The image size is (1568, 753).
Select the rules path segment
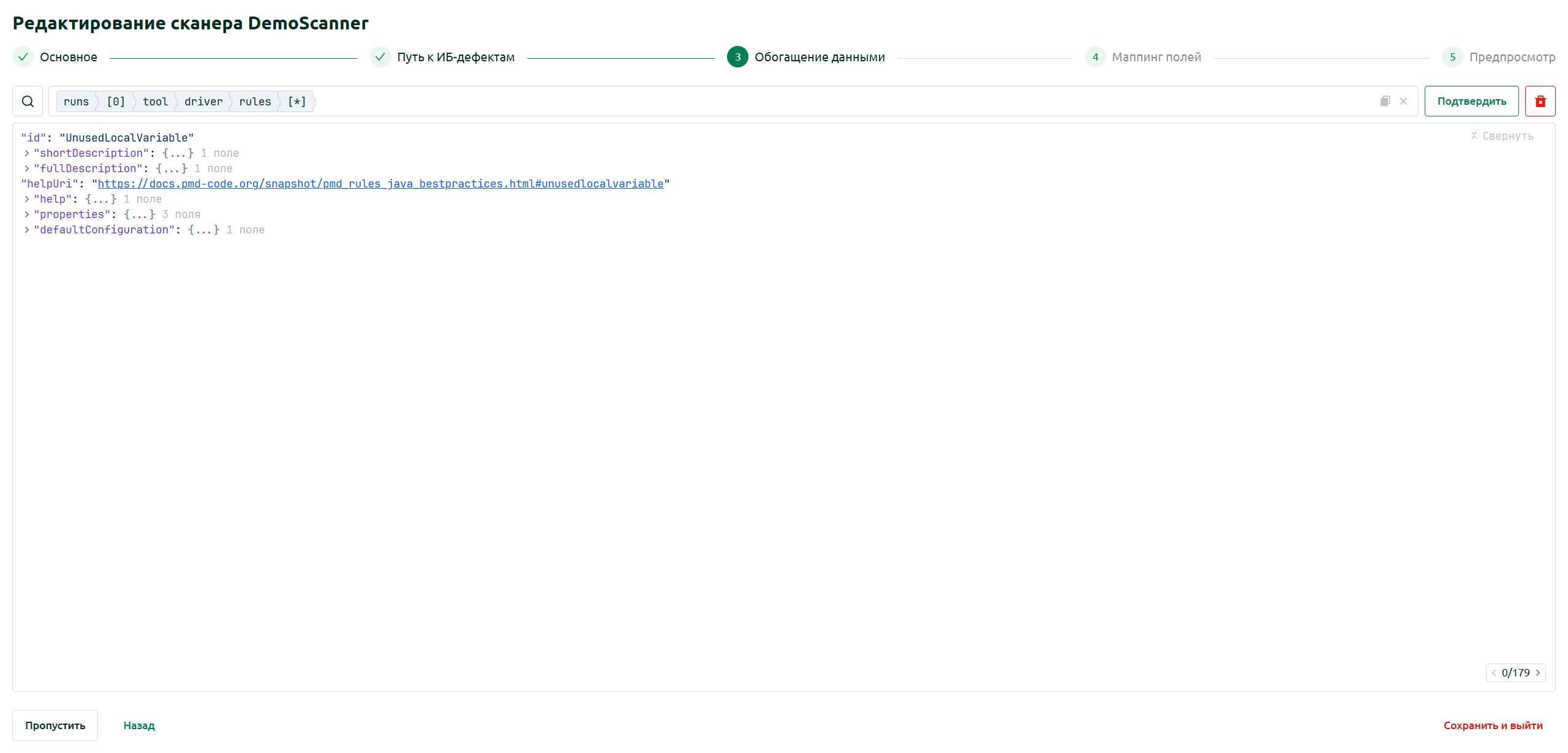[255, 102]
